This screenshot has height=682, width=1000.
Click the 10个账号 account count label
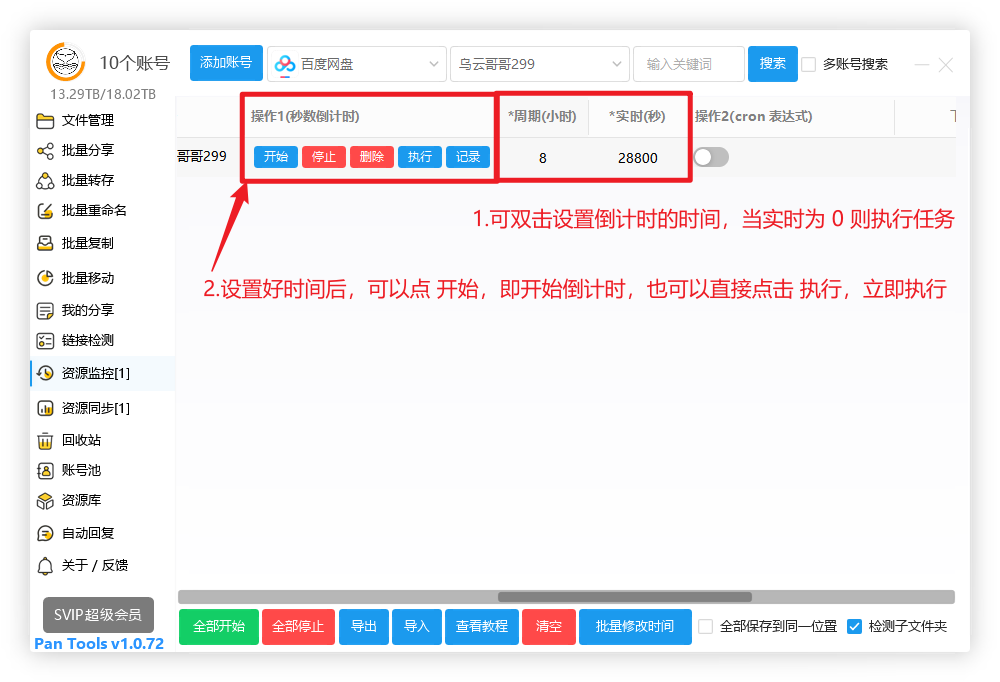point(135,63)
